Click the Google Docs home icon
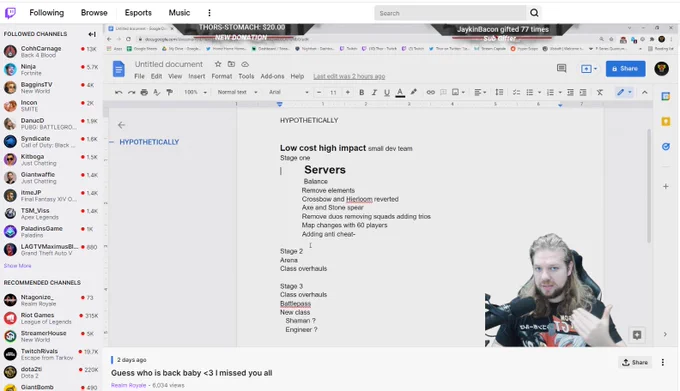680x391 pixels. point(119,69)
